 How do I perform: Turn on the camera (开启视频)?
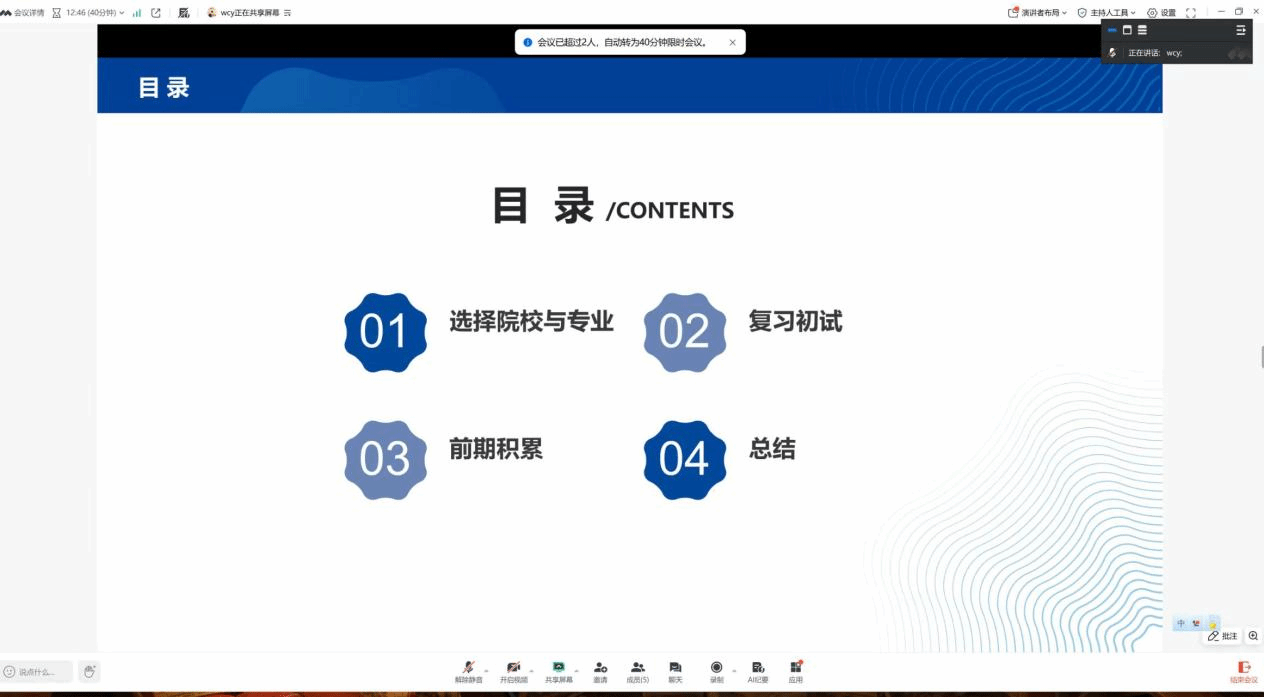pyautogui.click(x=513, y=669)
